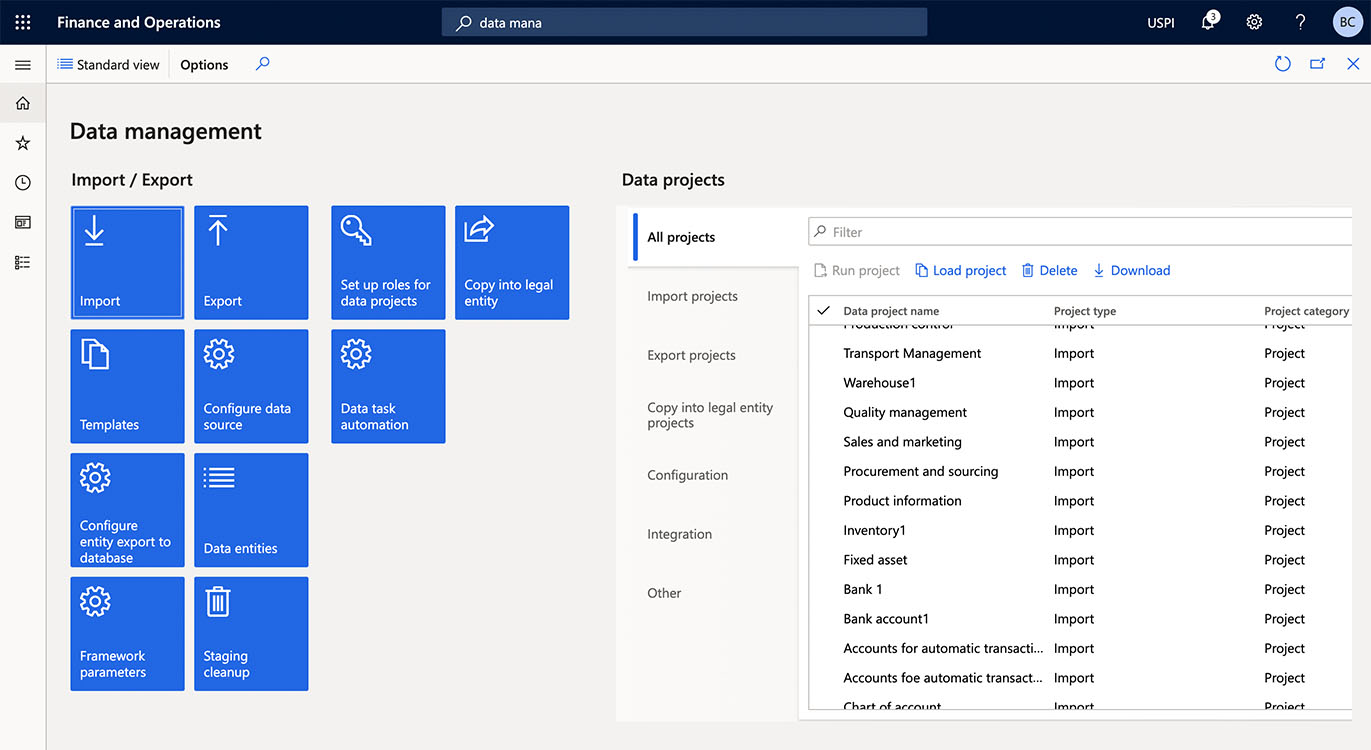Click the Load project button
This screenshot has height=750, width=1371.
tap(961, 270)
